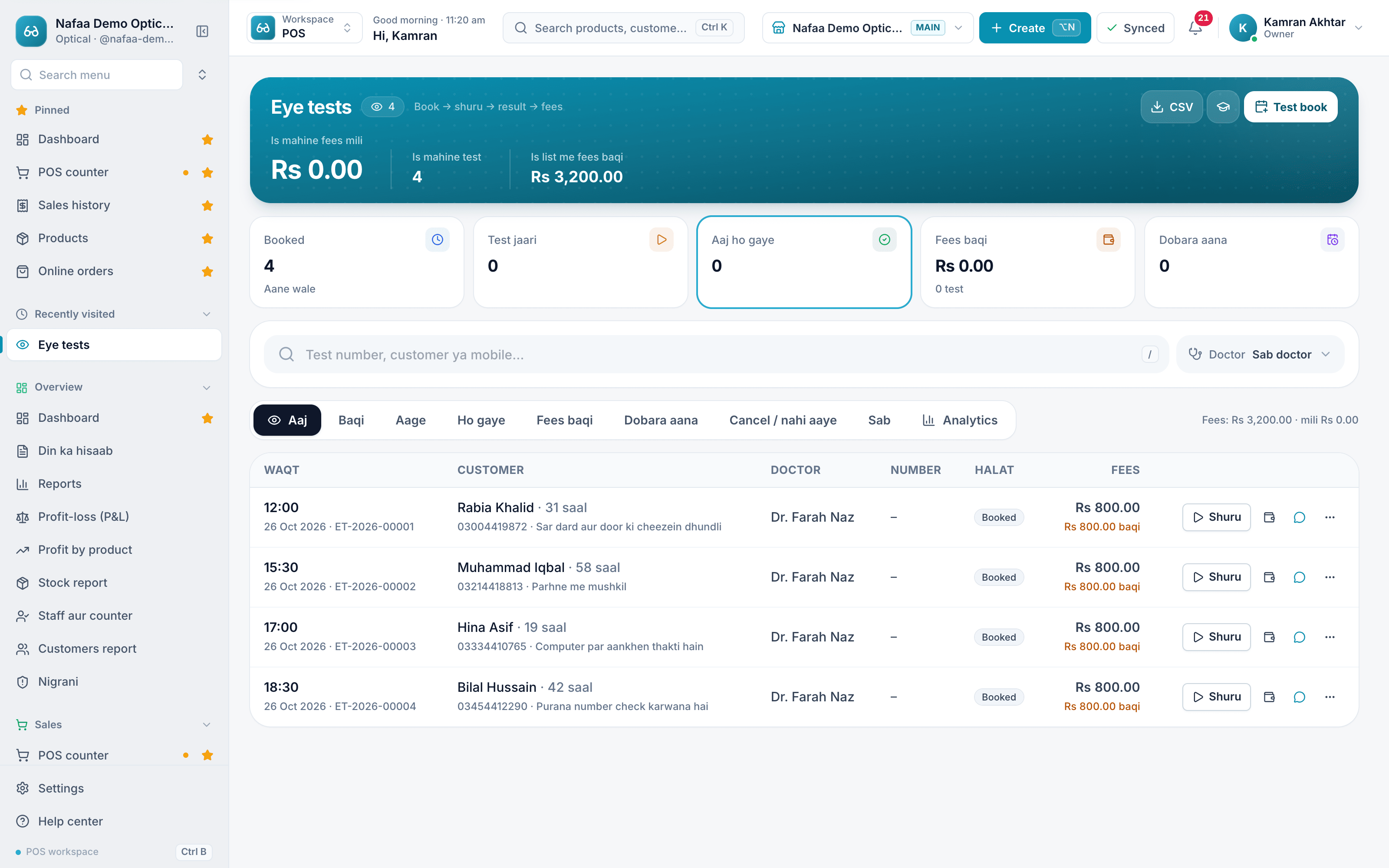Screen dimensions: 1389x868
Task: Click the Search menu field in sidebar
Action: (96, 75)
